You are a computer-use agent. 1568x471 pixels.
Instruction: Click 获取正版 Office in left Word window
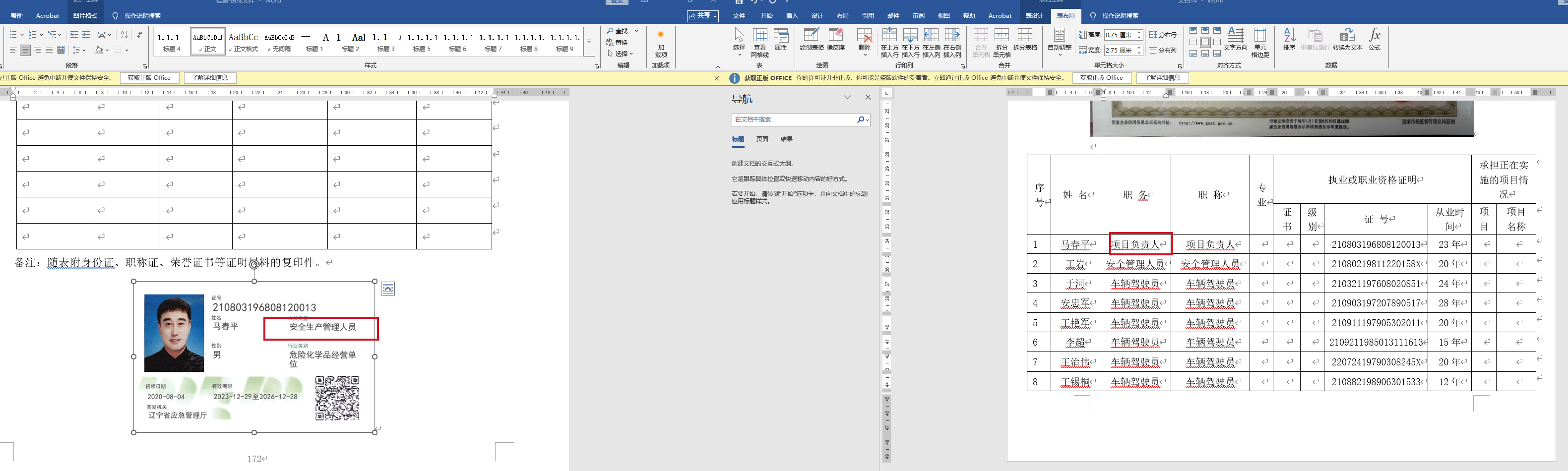(x=149, y=78)
